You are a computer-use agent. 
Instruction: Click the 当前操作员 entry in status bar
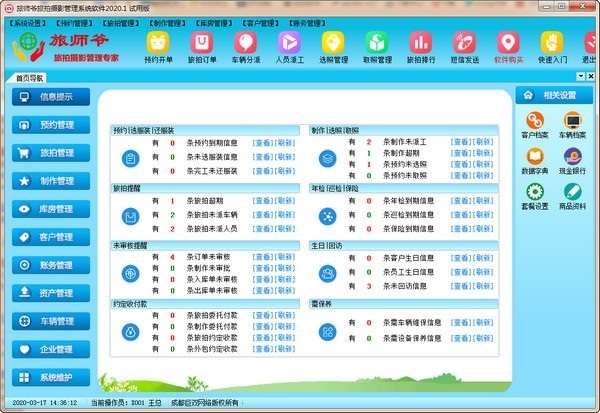pos(126,403)
